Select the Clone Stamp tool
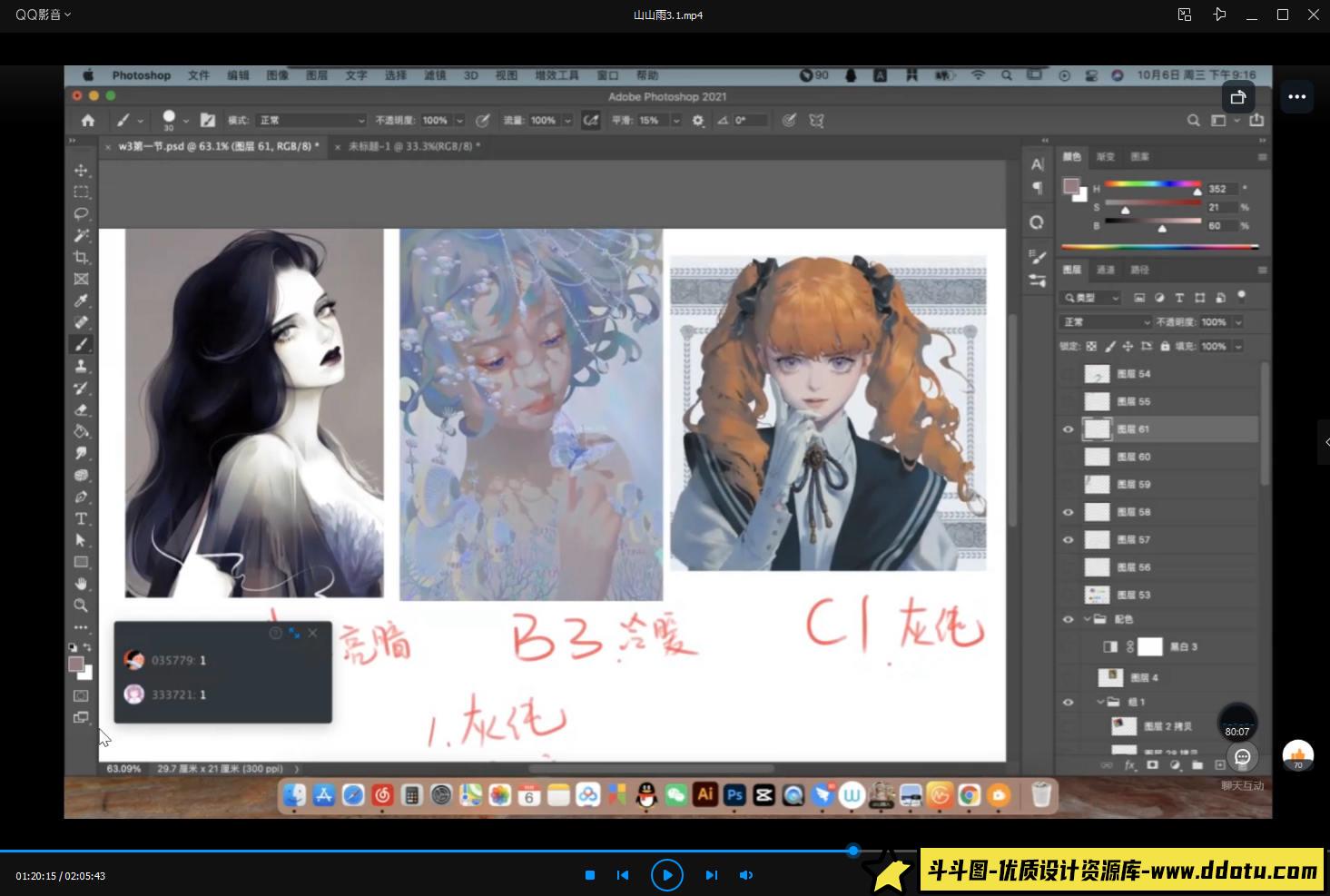This screenshot has width=1330, height=896. [81, 366]
